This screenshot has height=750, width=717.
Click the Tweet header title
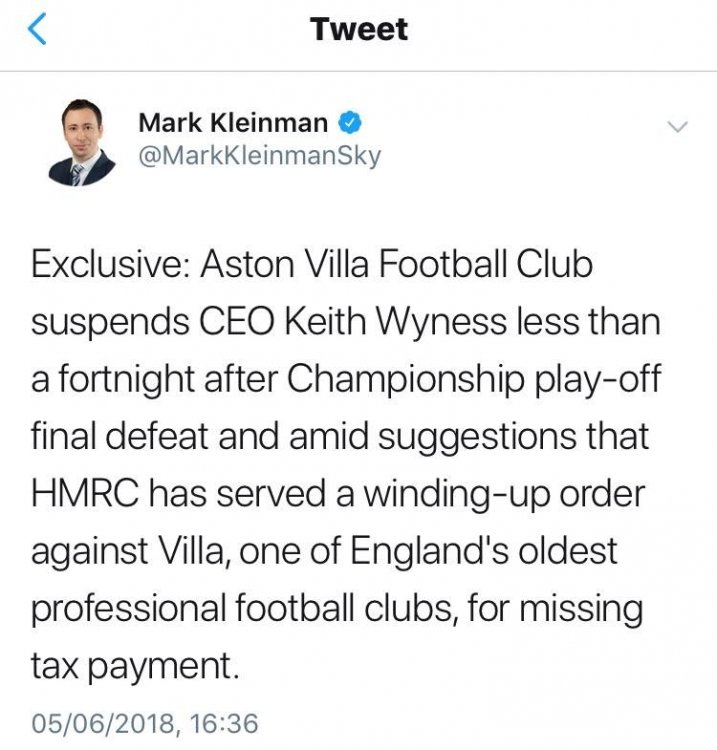[x=359, y=30]
